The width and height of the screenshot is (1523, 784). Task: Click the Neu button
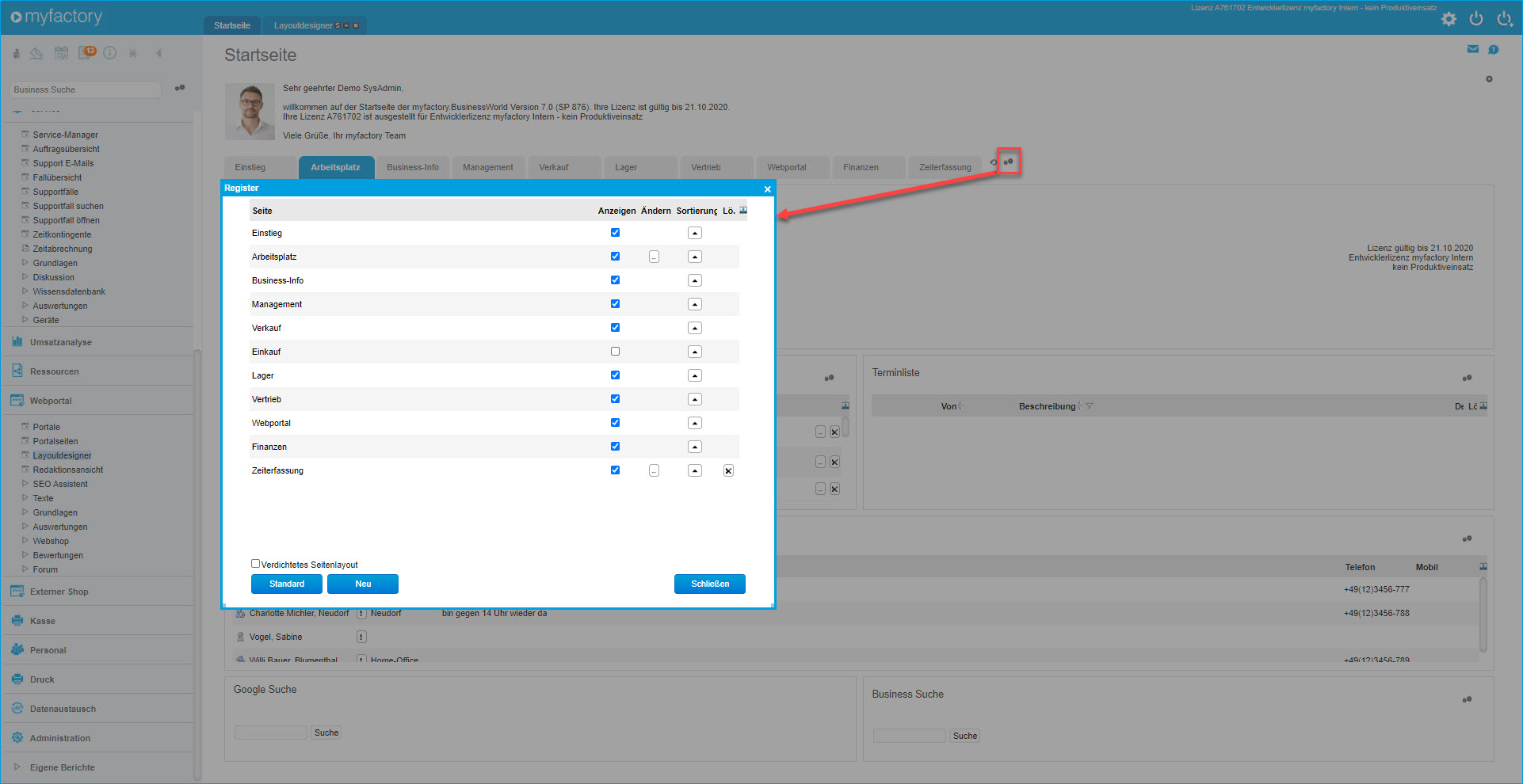pos(363,584)
